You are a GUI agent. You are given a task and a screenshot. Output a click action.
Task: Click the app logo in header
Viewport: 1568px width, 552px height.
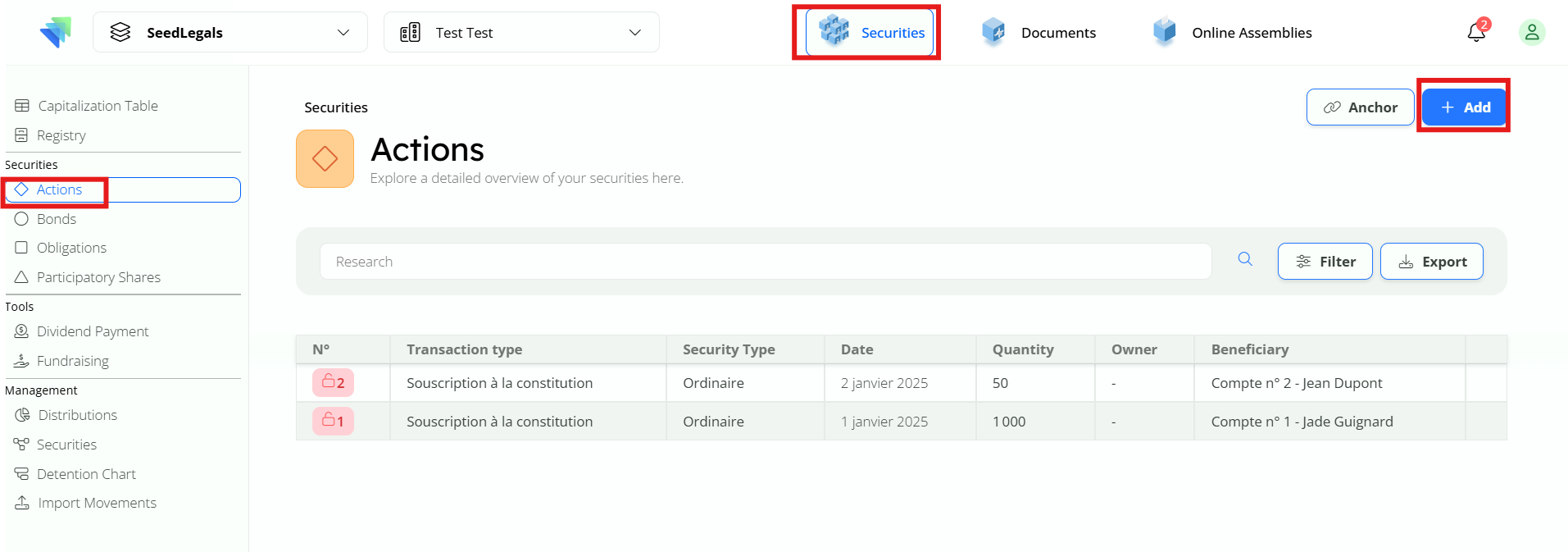[x=56, y=33]
